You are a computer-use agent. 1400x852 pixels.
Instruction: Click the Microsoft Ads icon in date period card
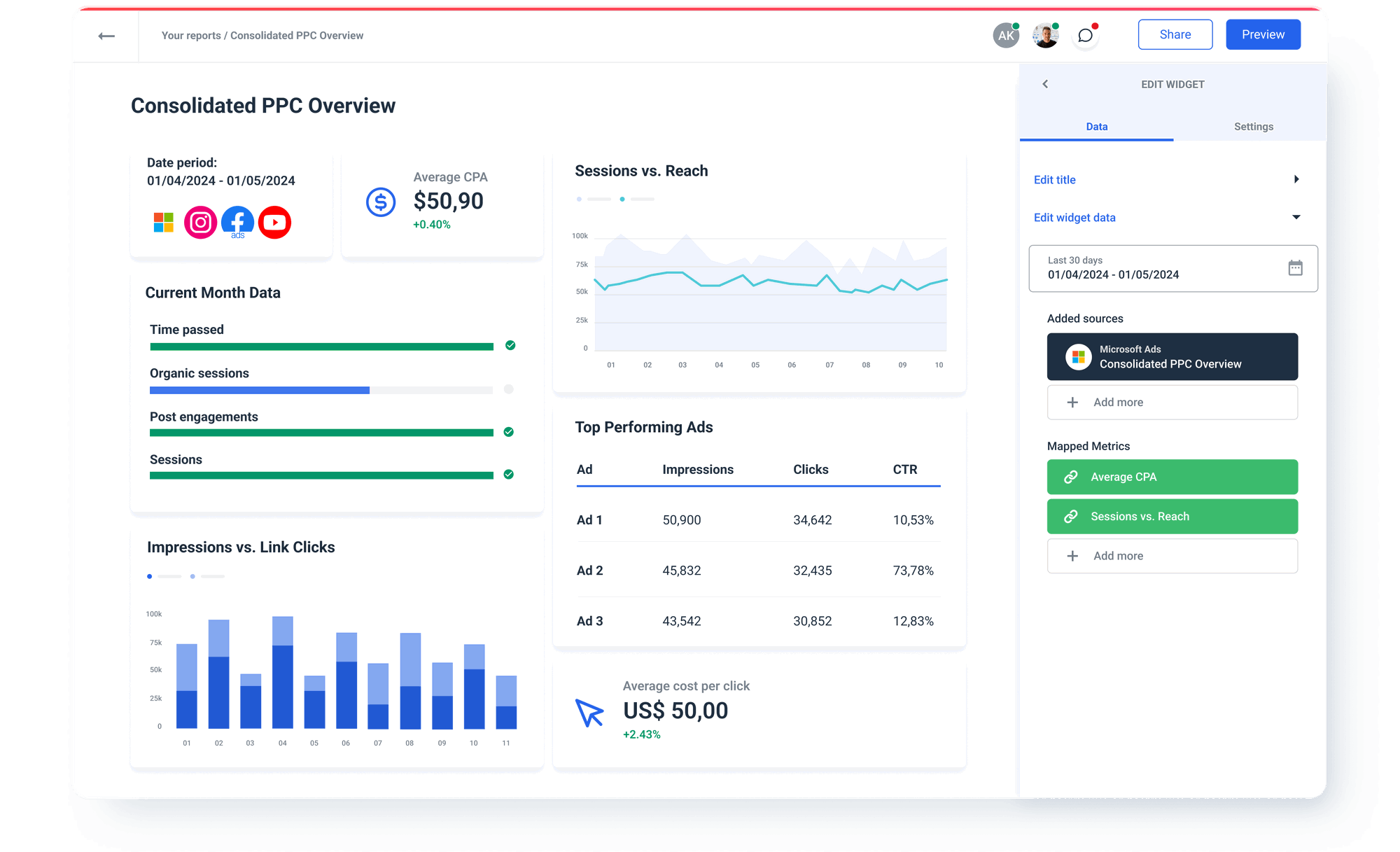tap(163, 222)
